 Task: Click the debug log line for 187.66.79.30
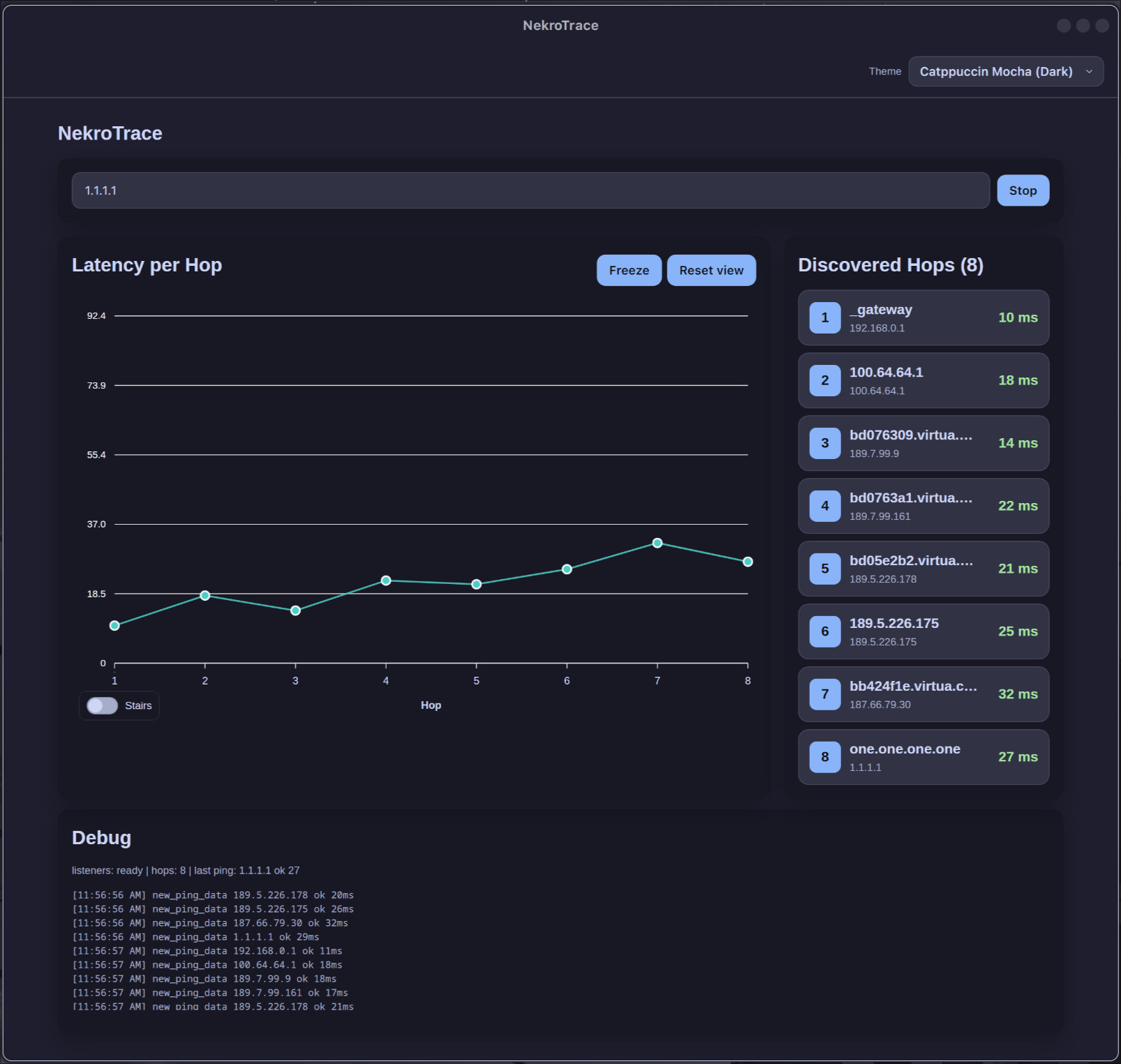[x=210, y=923]
